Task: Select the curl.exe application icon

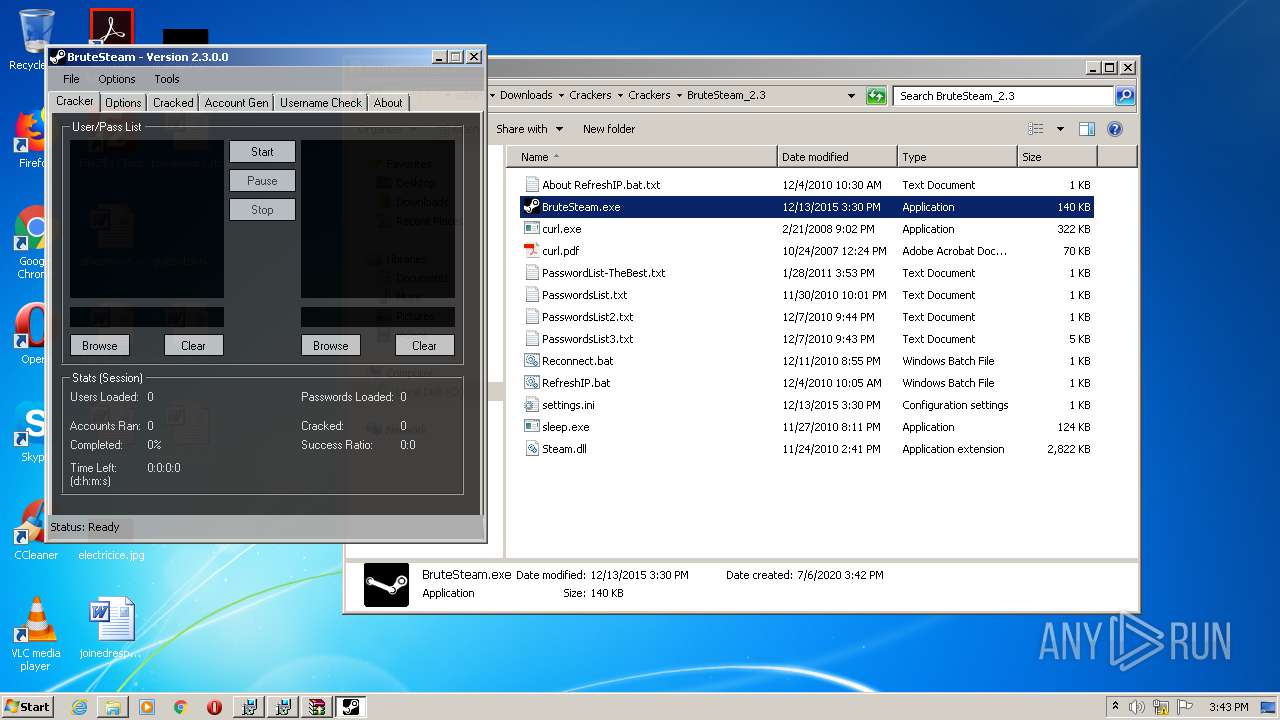Action: click(532, 229)
